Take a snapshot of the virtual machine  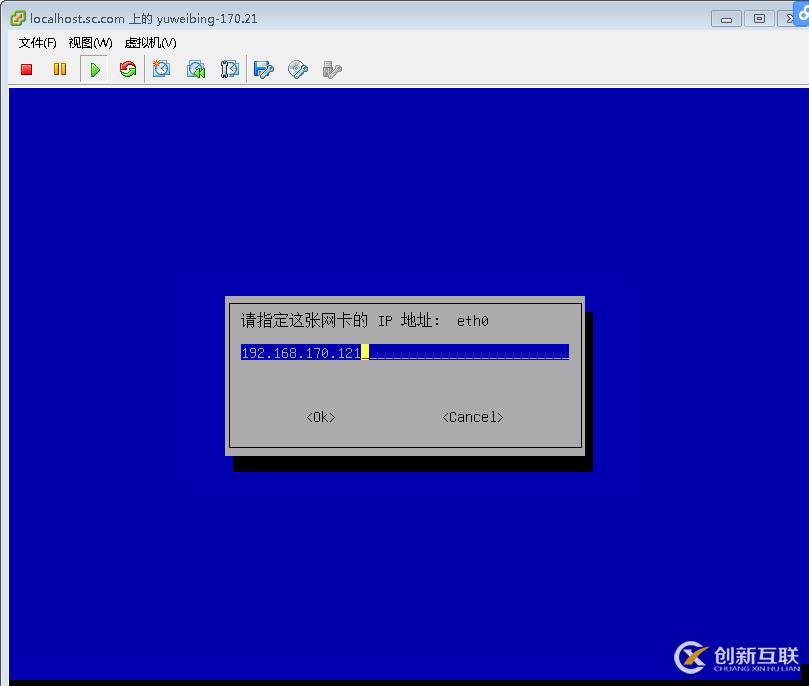[162, 69]
